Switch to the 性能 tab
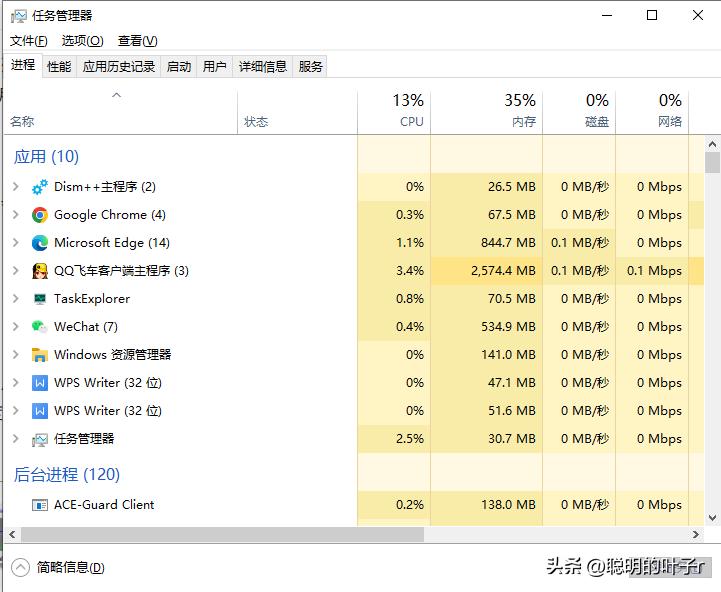Viewport: 721px width, 592px height. coord(59,67)
